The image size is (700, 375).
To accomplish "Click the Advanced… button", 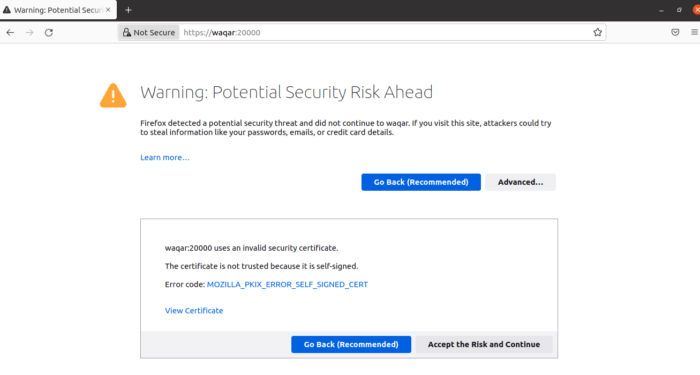I will coord(521,182).
